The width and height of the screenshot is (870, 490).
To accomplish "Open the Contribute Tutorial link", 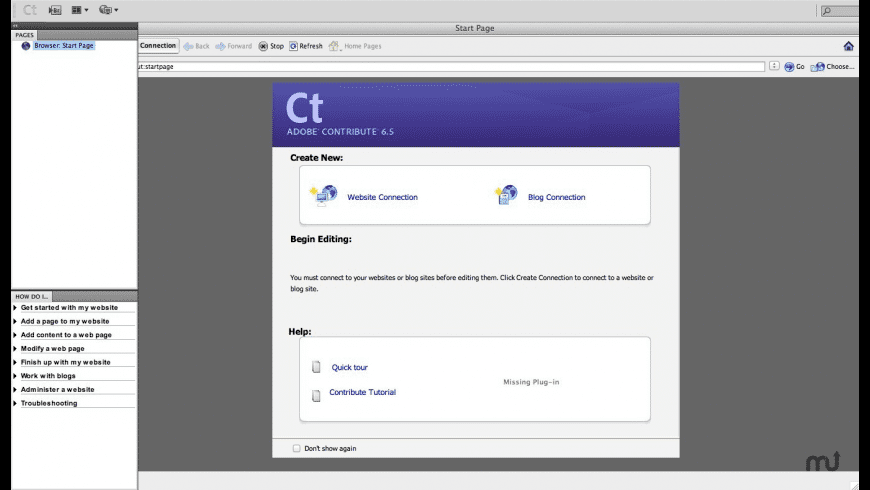I will [362, 392].
